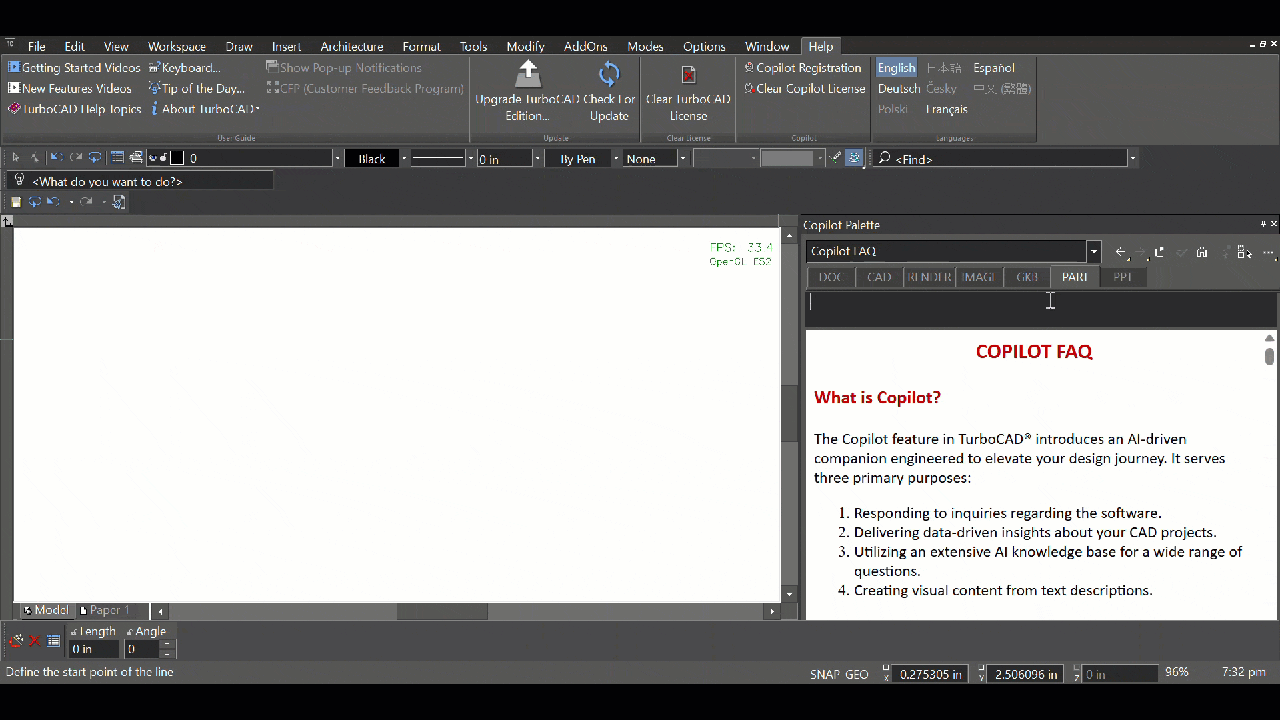Click the Length value field
The height and width of the screenshot is (720, 1280).
point(93,649)
